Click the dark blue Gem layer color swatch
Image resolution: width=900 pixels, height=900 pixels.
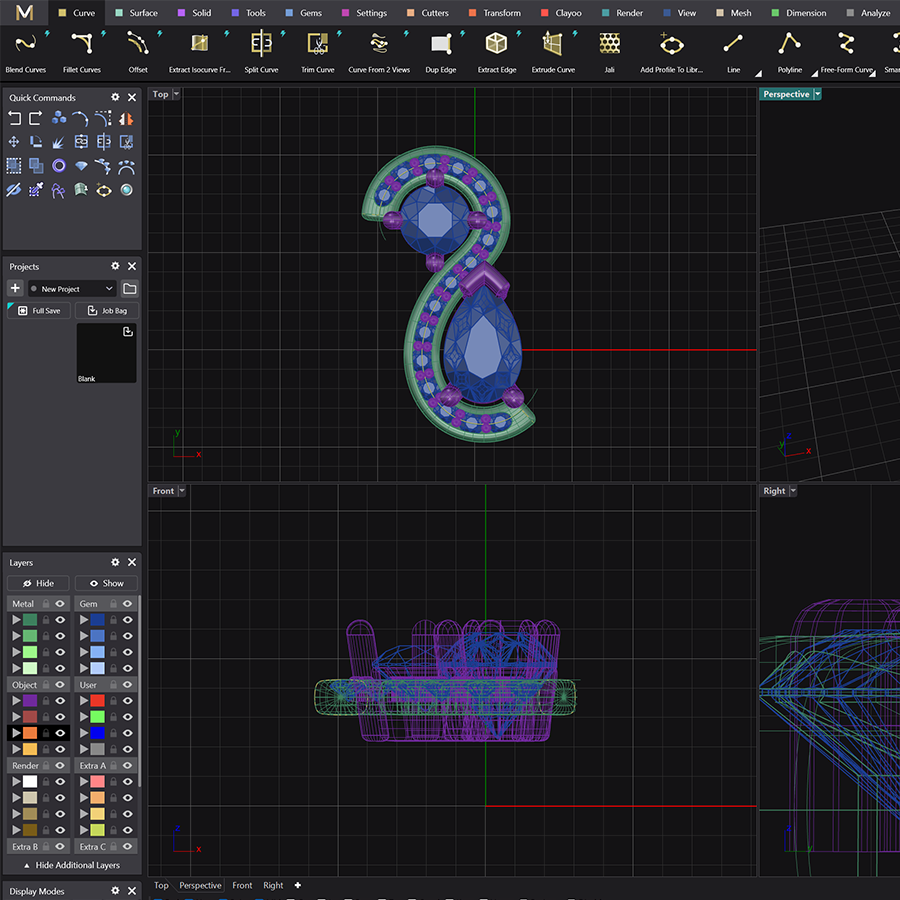click(x=97, y=620)
